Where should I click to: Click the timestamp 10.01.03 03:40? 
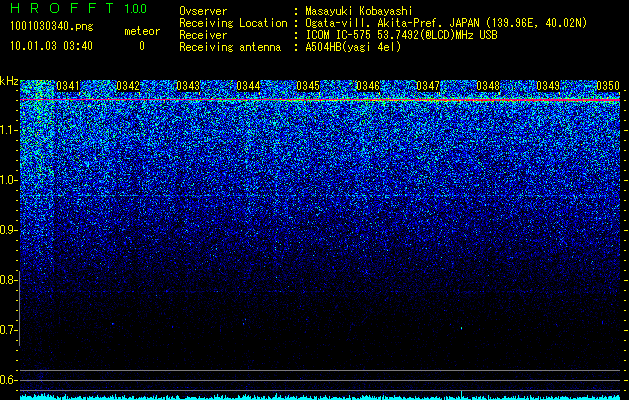coord(51,46)
